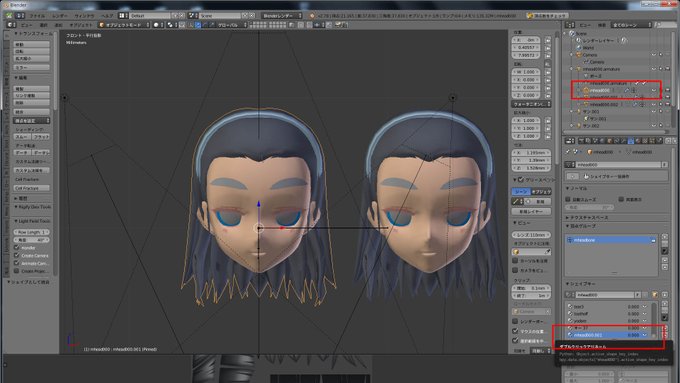Toggle the blue rotate manipulator icon

click(x=197, y=25)
